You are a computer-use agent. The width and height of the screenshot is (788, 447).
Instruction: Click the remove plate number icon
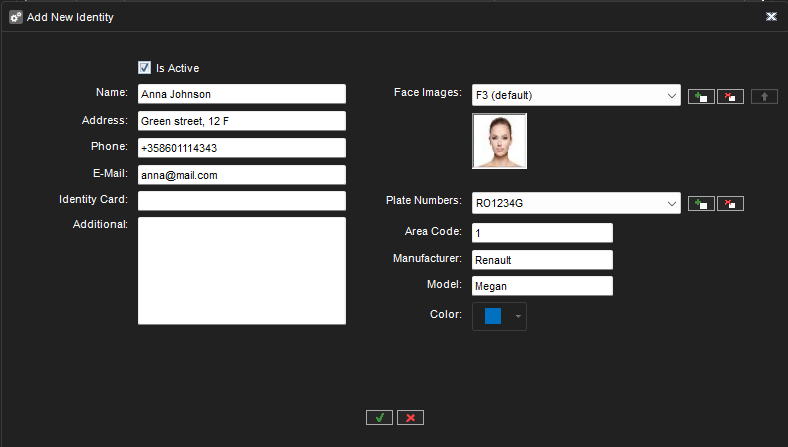coord(730,203)
